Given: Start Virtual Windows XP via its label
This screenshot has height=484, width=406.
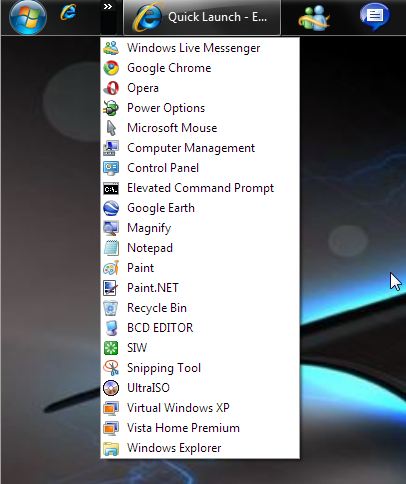Looking at the screenshot, I should 178,408.
